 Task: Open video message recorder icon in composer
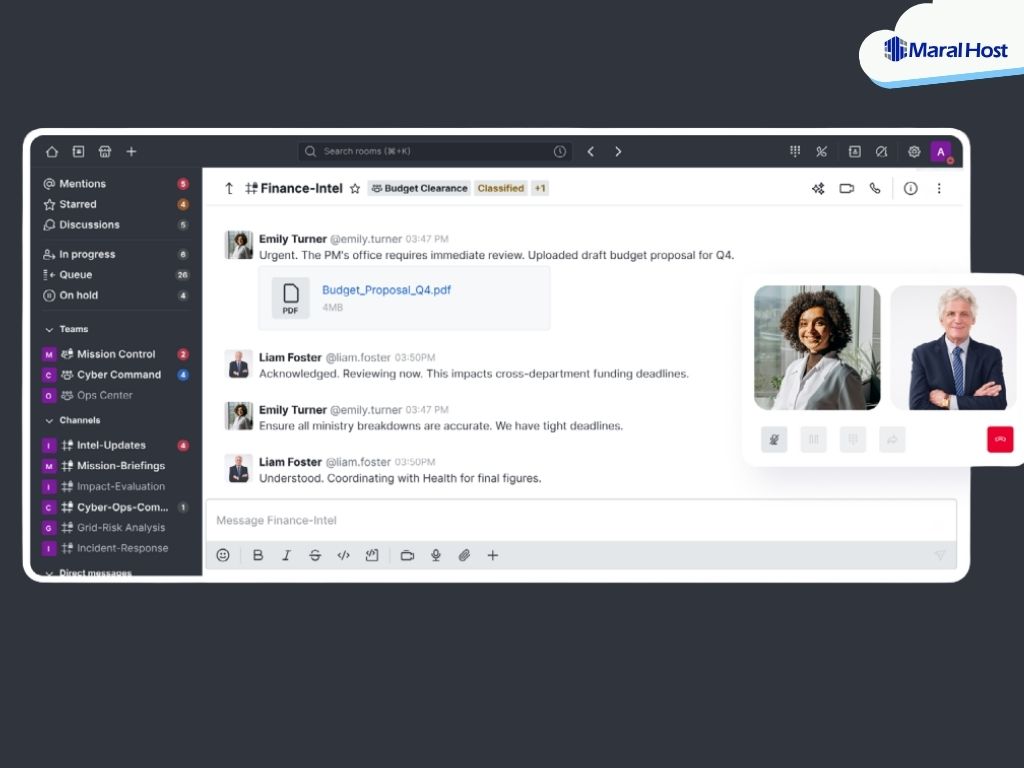coord(408,556)
